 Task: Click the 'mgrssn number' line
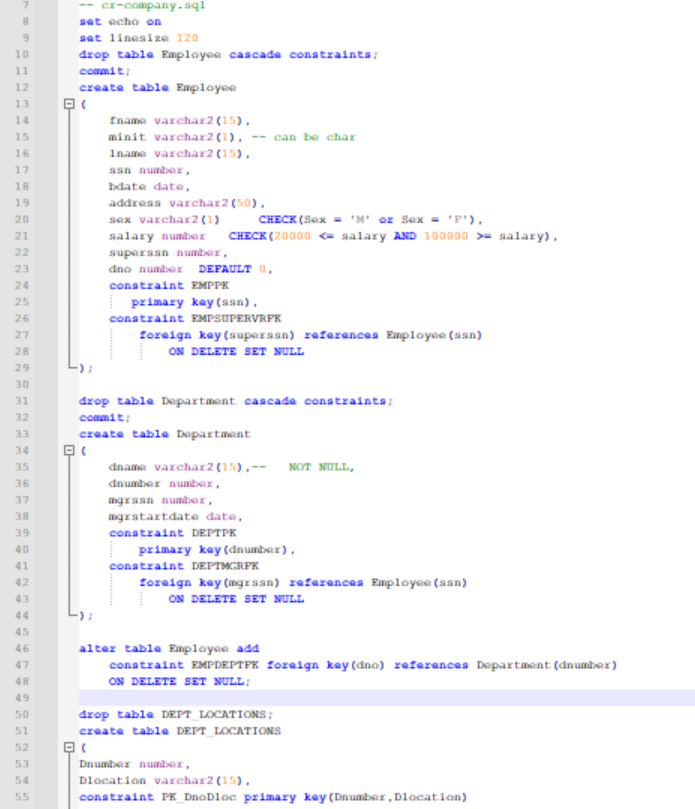pos(160,500)
